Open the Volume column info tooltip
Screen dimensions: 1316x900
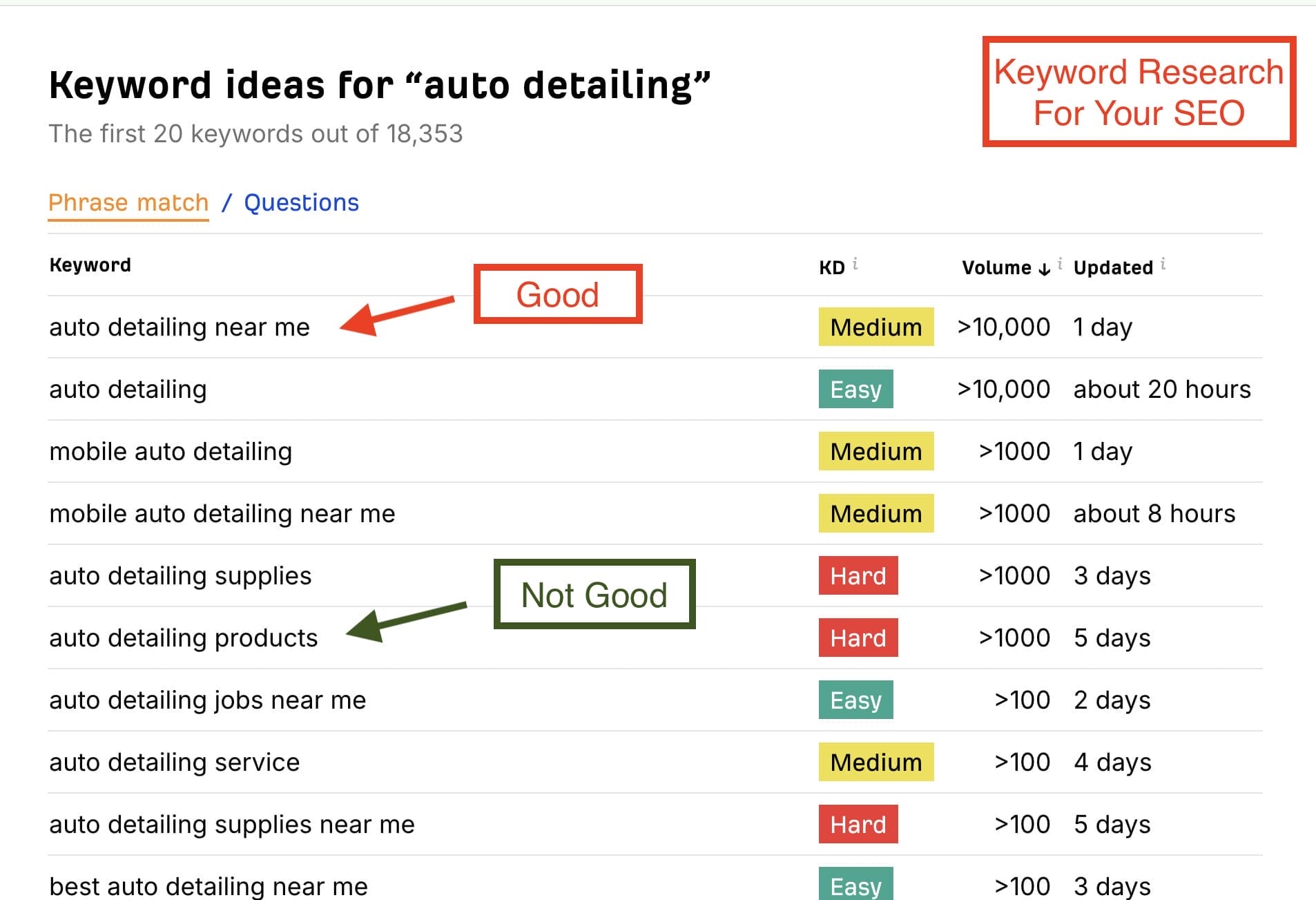1060,262
